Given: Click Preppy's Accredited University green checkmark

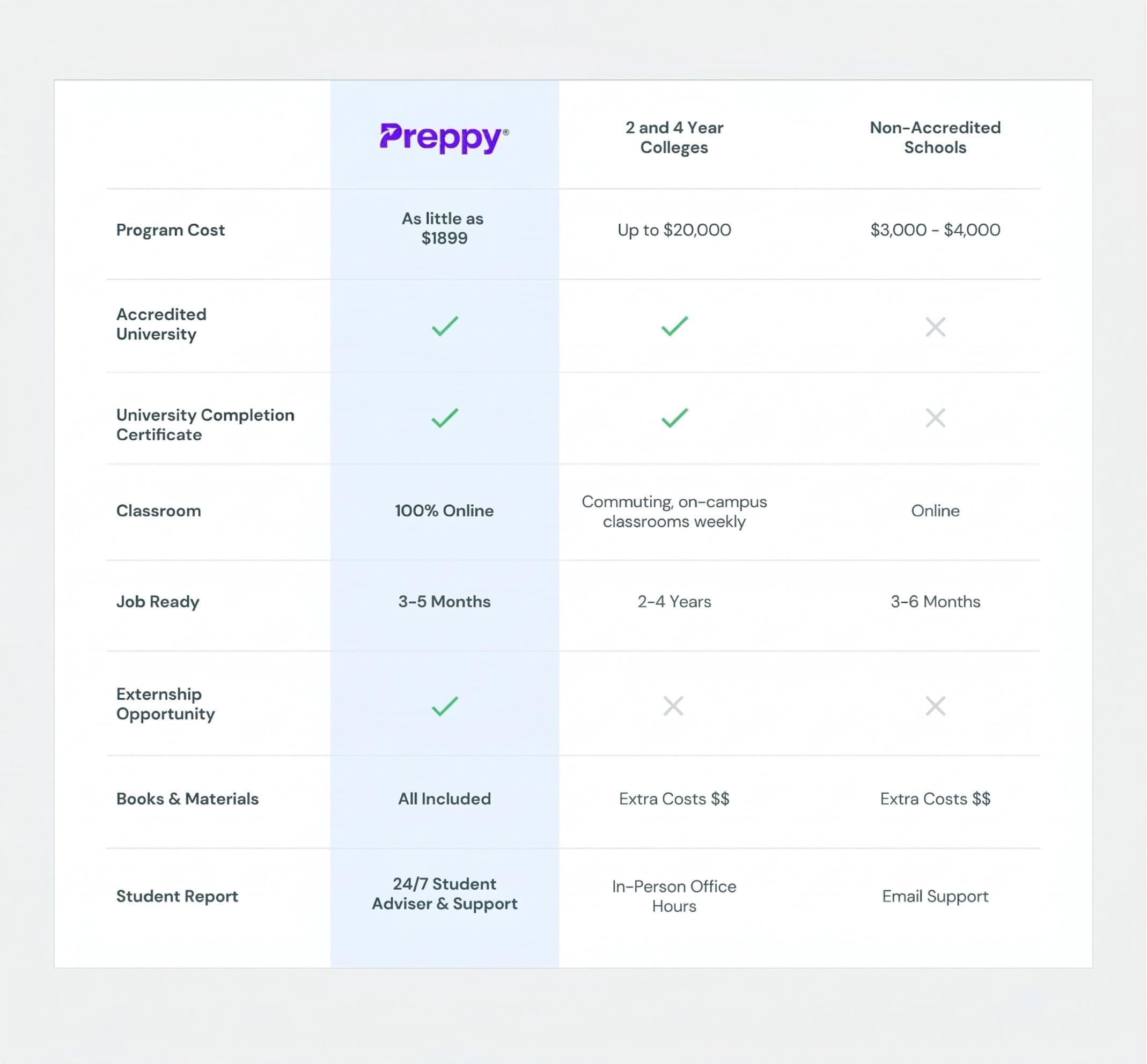Looking at the screenshot, I should 445,326.
